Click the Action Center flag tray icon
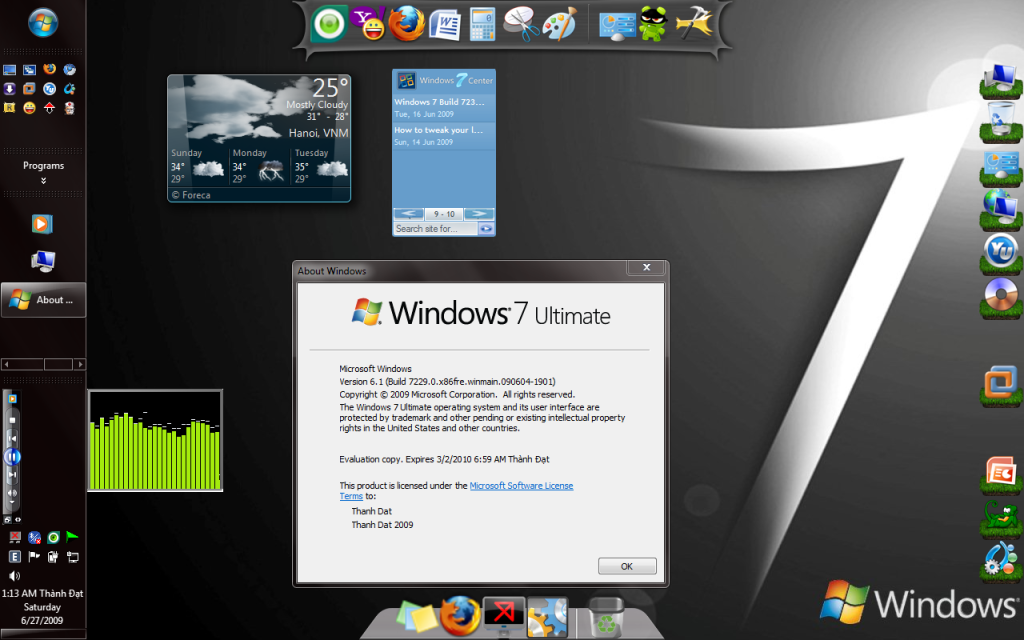This screenshot has height=640, width=1024. click(x=34, y=556)
